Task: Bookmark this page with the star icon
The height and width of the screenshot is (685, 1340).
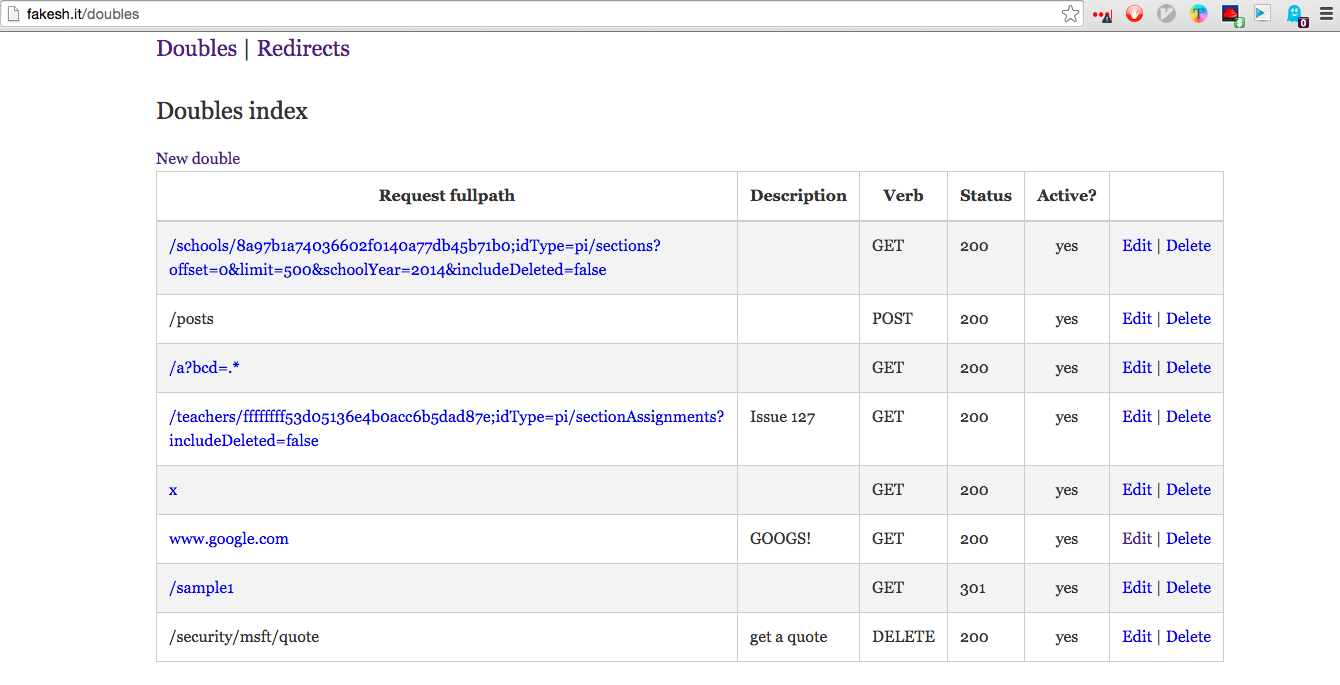Action: point(1070,14)
